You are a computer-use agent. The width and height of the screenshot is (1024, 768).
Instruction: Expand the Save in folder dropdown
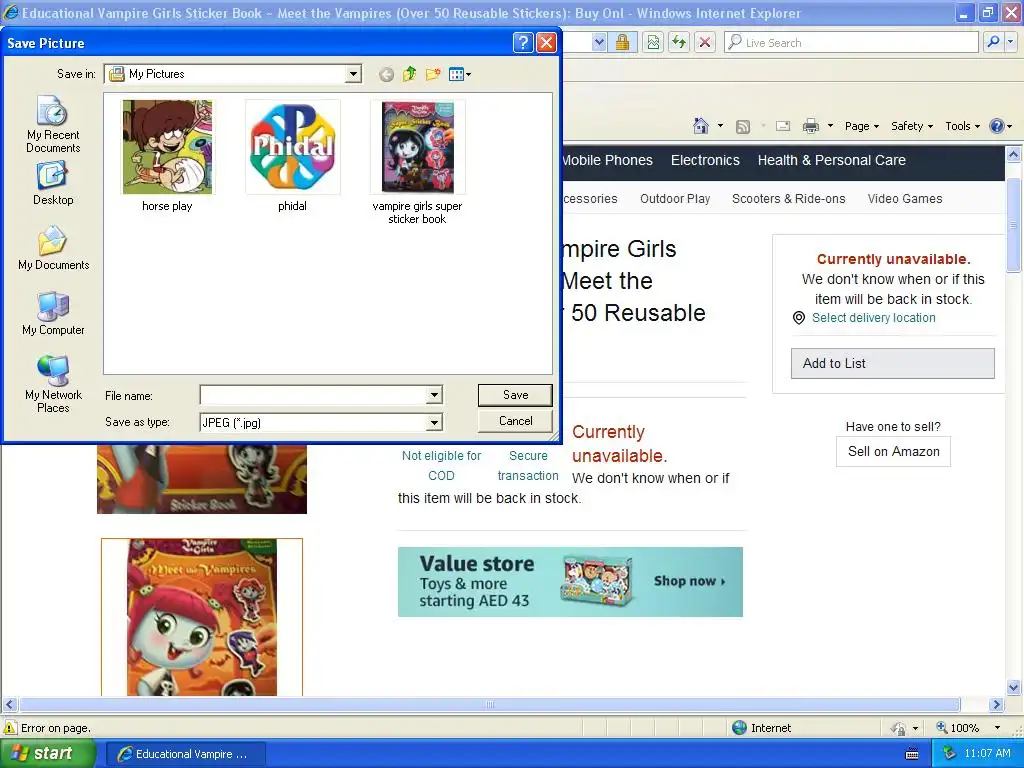point(353,74)
